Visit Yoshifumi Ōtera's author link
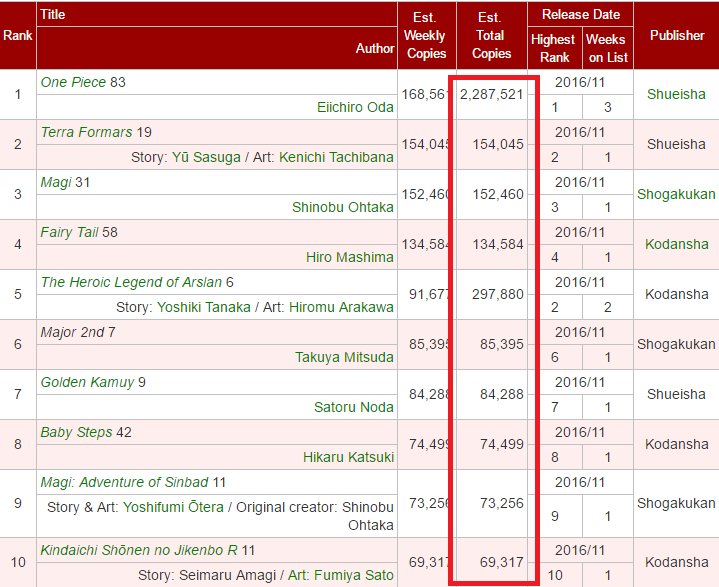The height and width of the screenshot is (587, 719). click(173, 507)
